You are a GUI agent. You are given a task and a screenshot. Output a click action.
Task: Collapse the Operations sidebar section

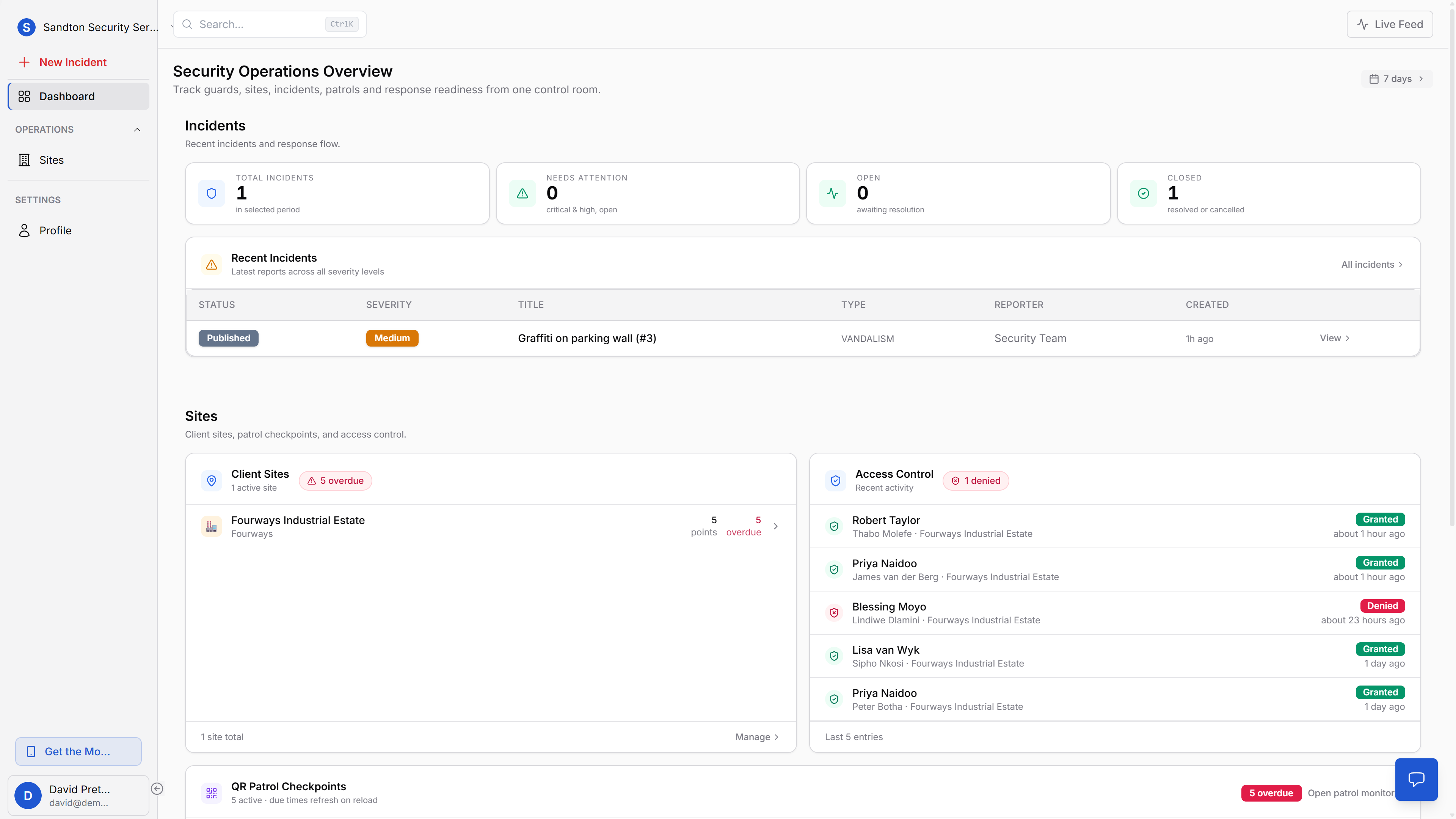(137, 129)
